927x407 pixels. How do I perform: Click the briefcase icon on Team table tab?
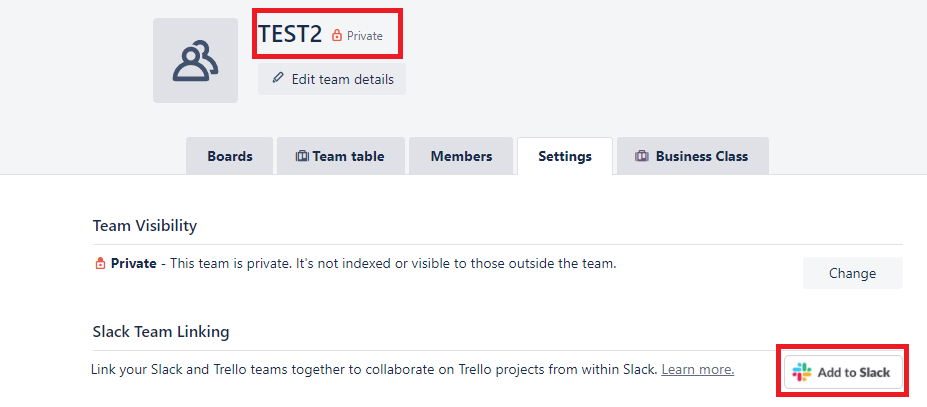302,156
